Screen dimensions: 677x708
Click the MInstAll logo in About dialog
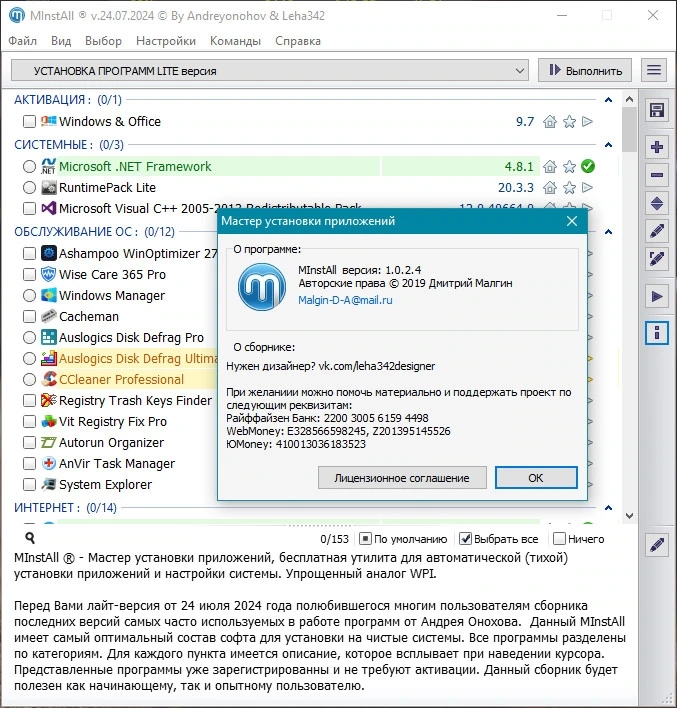(262, 287)
